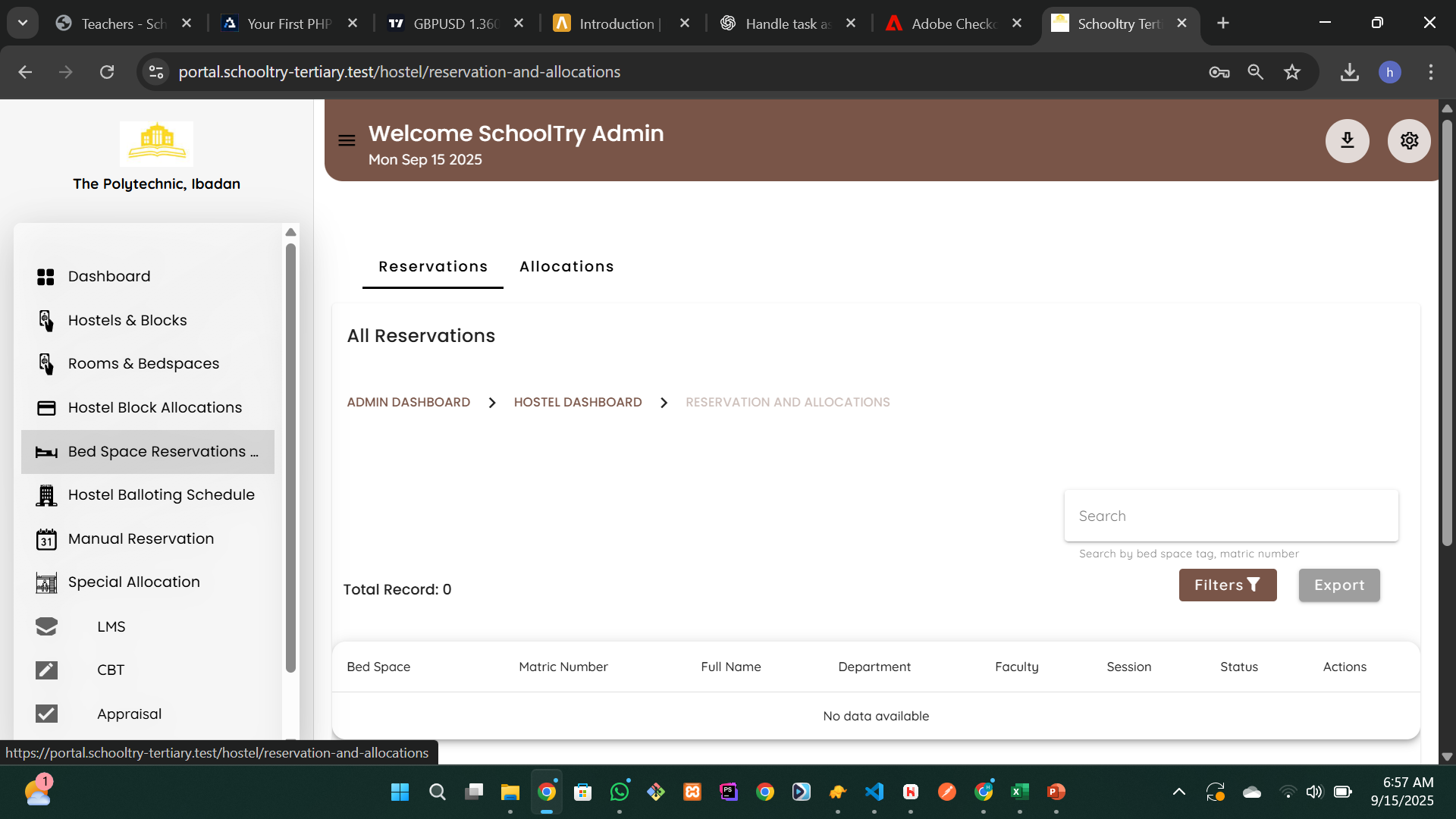Open the GBPUSD browser tab
1456x819 pixels.
click(x=456, y=24)
